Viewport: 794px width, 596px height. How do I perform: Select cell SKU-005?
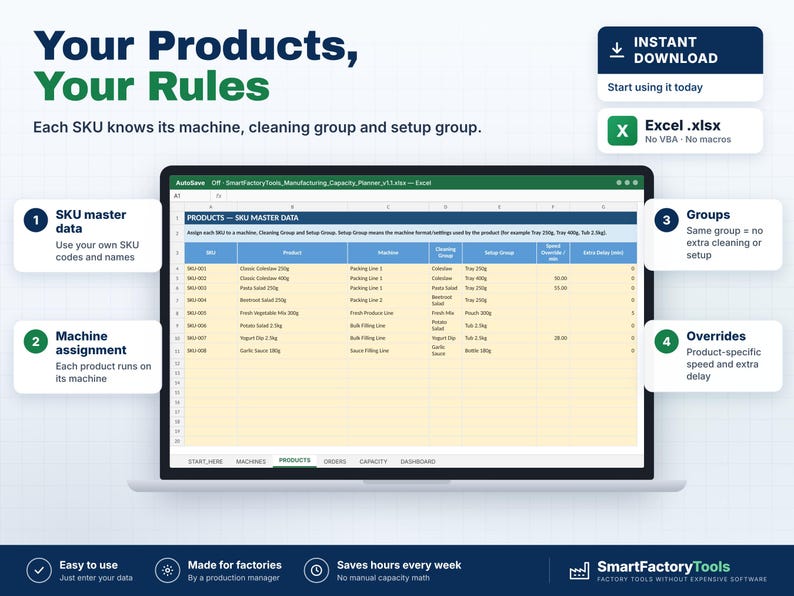211,313
